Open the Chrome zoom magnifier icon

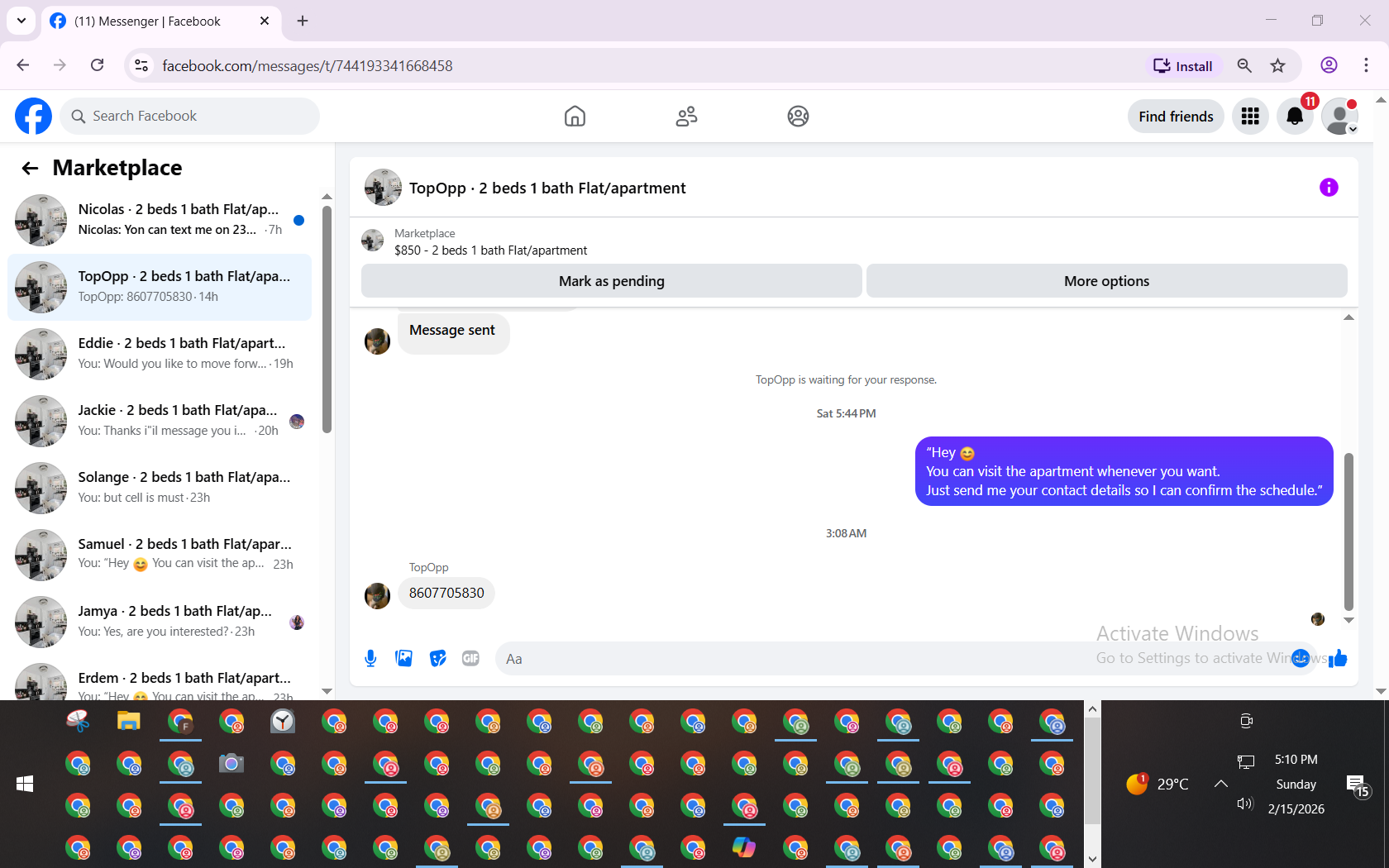pos(1244,65)
